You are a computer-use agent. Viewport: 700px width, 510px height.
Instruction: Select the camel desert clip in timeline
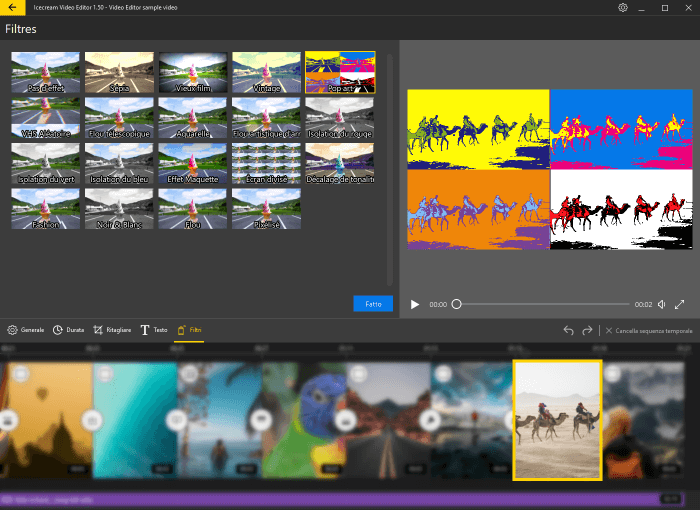coord(558,420)
